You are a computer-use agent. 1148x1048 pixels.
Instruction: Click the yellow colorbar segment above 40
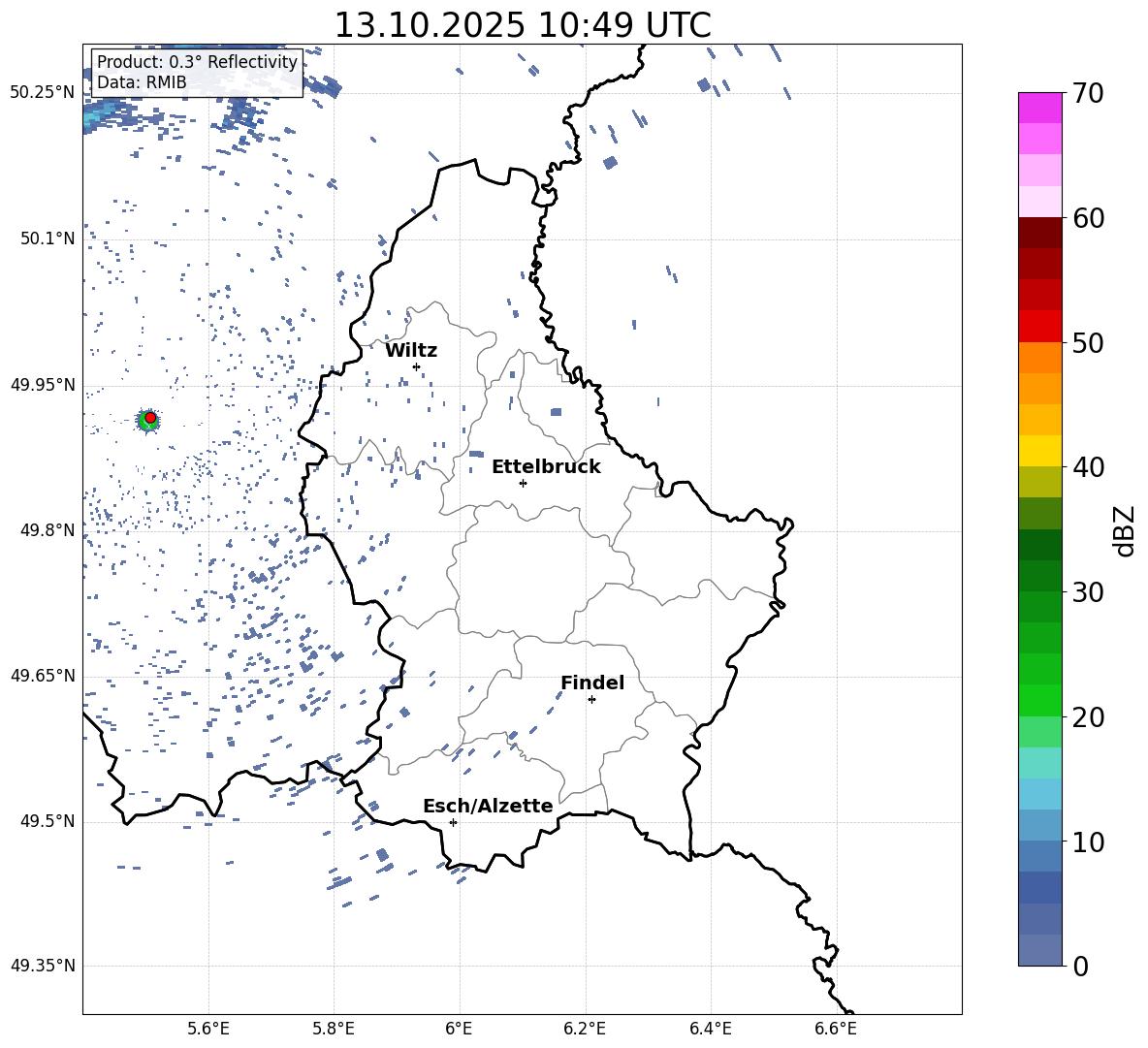(x=1040, y=451)
